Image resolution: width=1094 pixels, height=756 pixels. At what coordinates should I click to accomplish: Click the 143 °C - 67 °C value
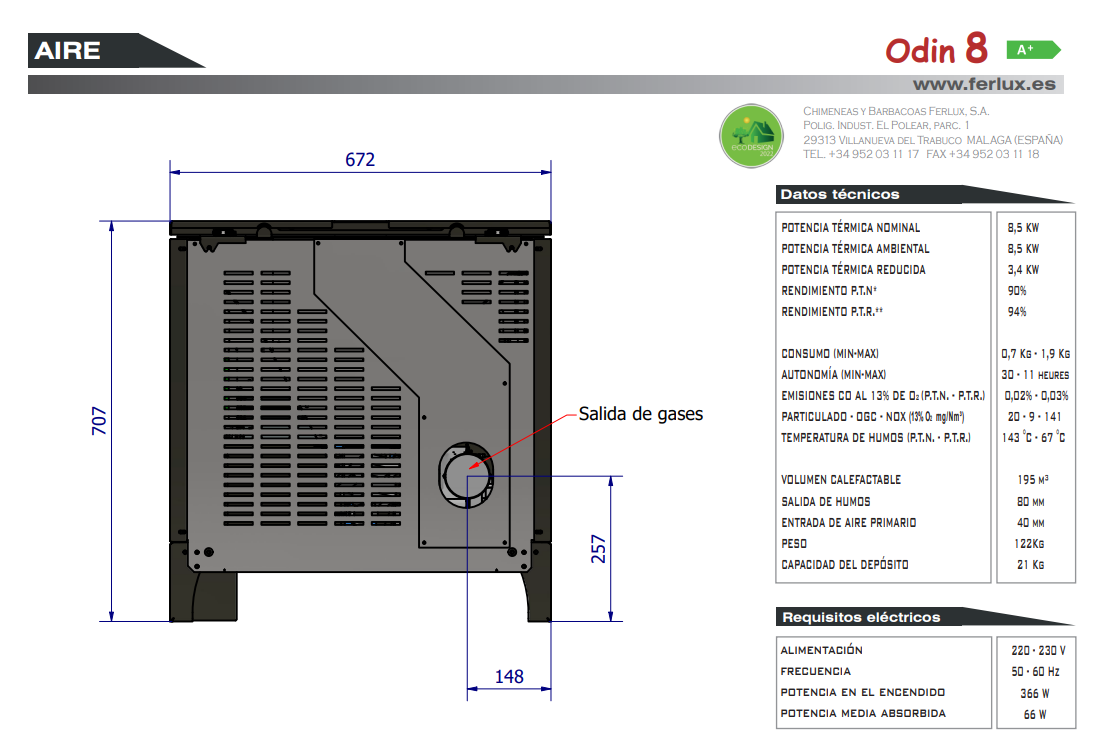click(x=1033, y=437)
